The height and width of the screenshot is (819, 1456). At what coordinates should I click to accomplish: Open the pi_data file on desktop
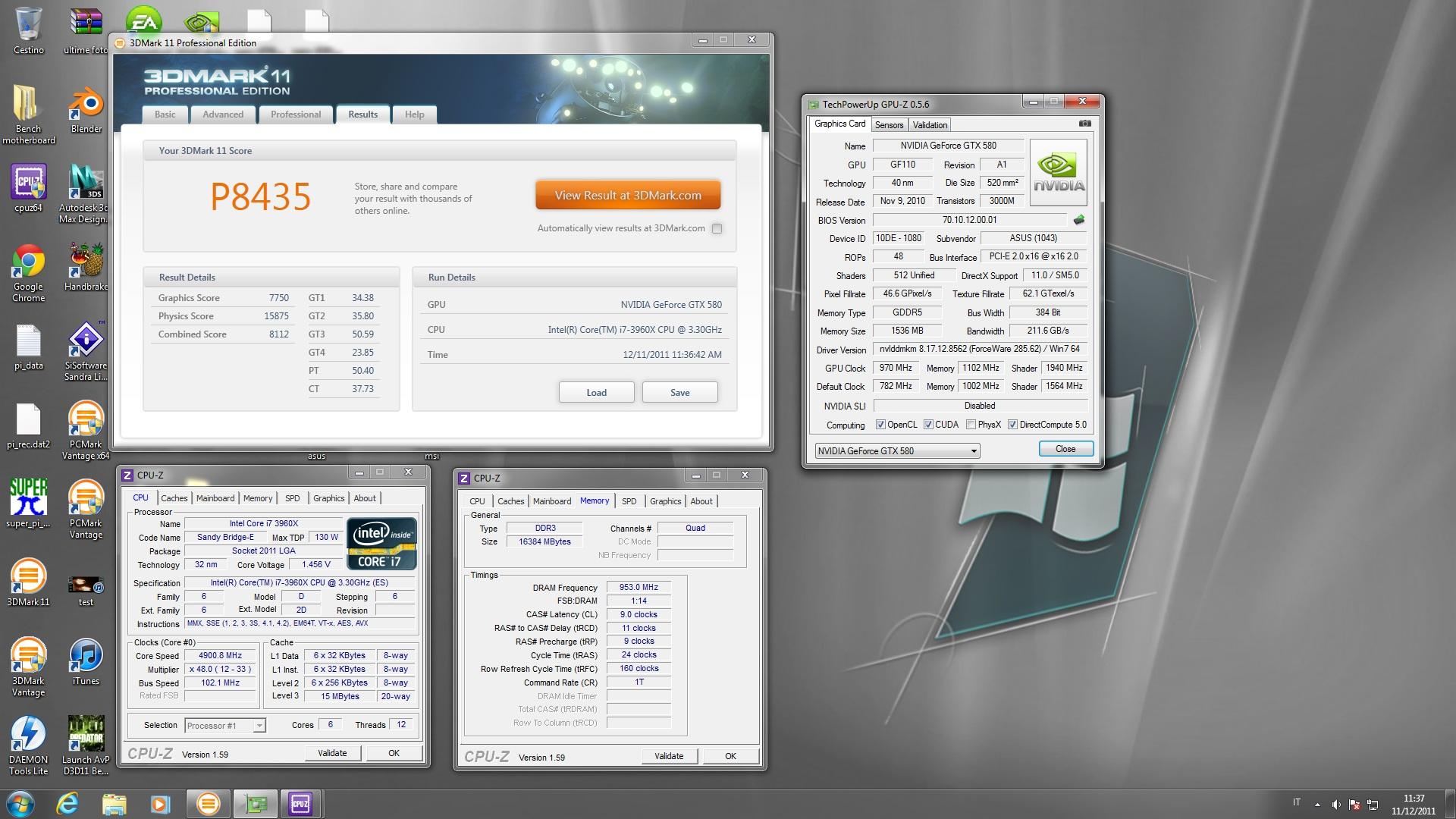[28, 347]
